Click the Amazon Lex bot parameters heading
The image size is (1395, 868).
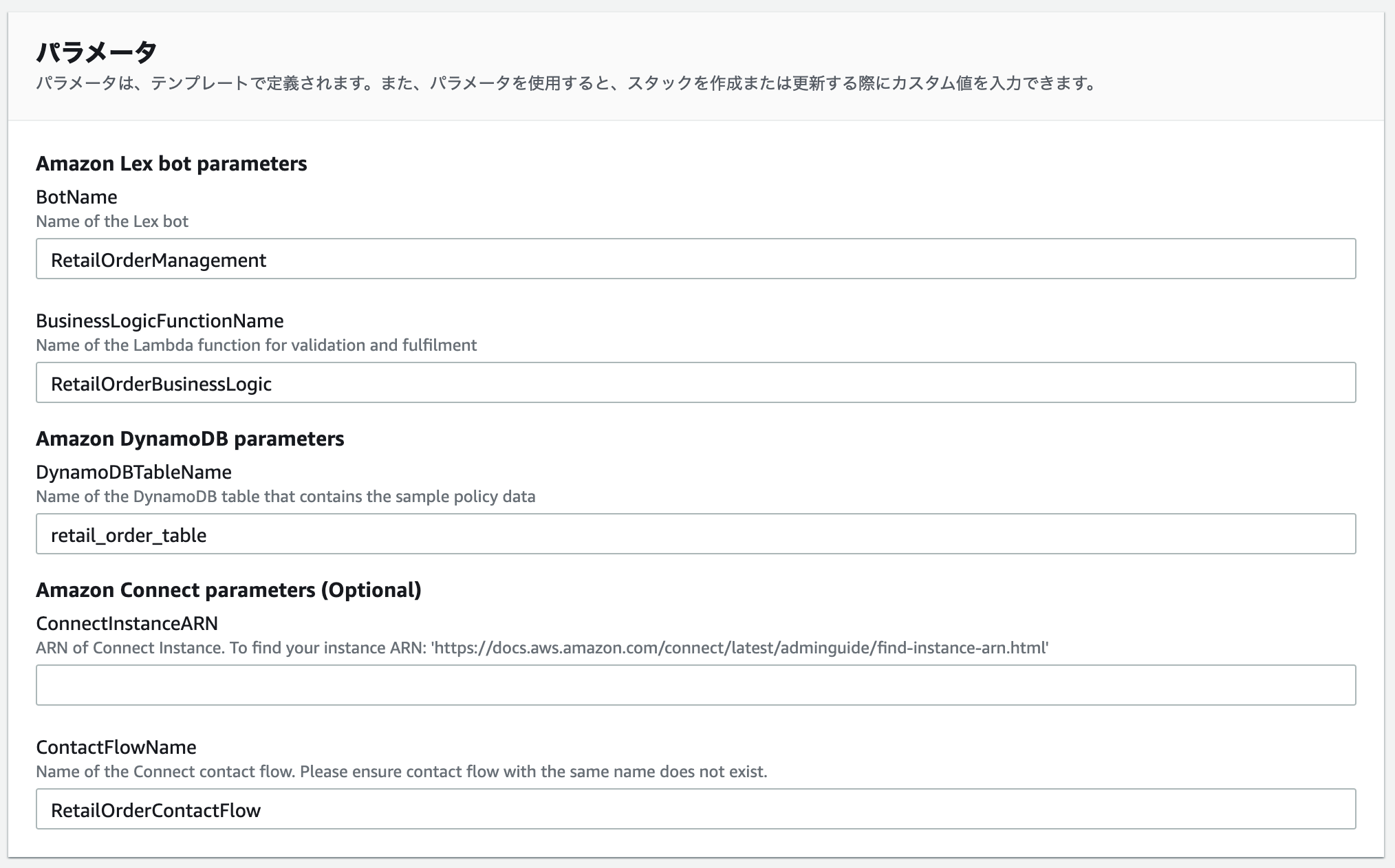pyautogui.click(x=171, y=164)
